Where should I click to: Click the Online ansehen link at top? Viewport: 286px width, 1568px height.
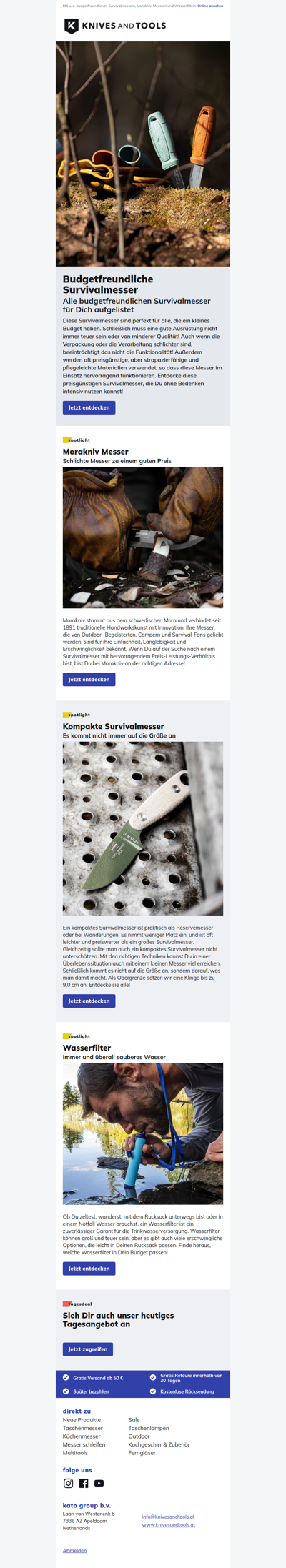[210, 6]
